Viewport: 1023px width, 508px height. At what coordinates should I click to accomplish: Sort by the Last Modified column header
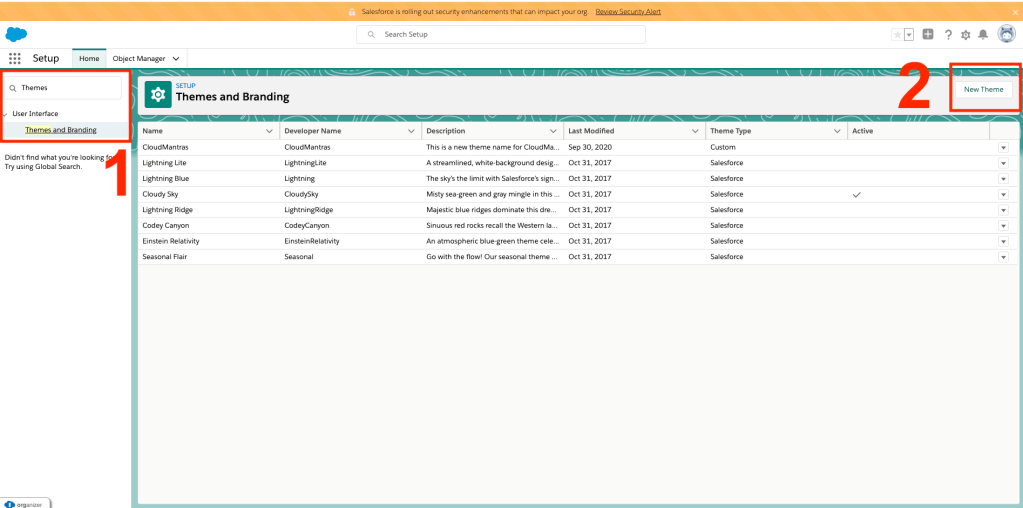coord(591,131)
